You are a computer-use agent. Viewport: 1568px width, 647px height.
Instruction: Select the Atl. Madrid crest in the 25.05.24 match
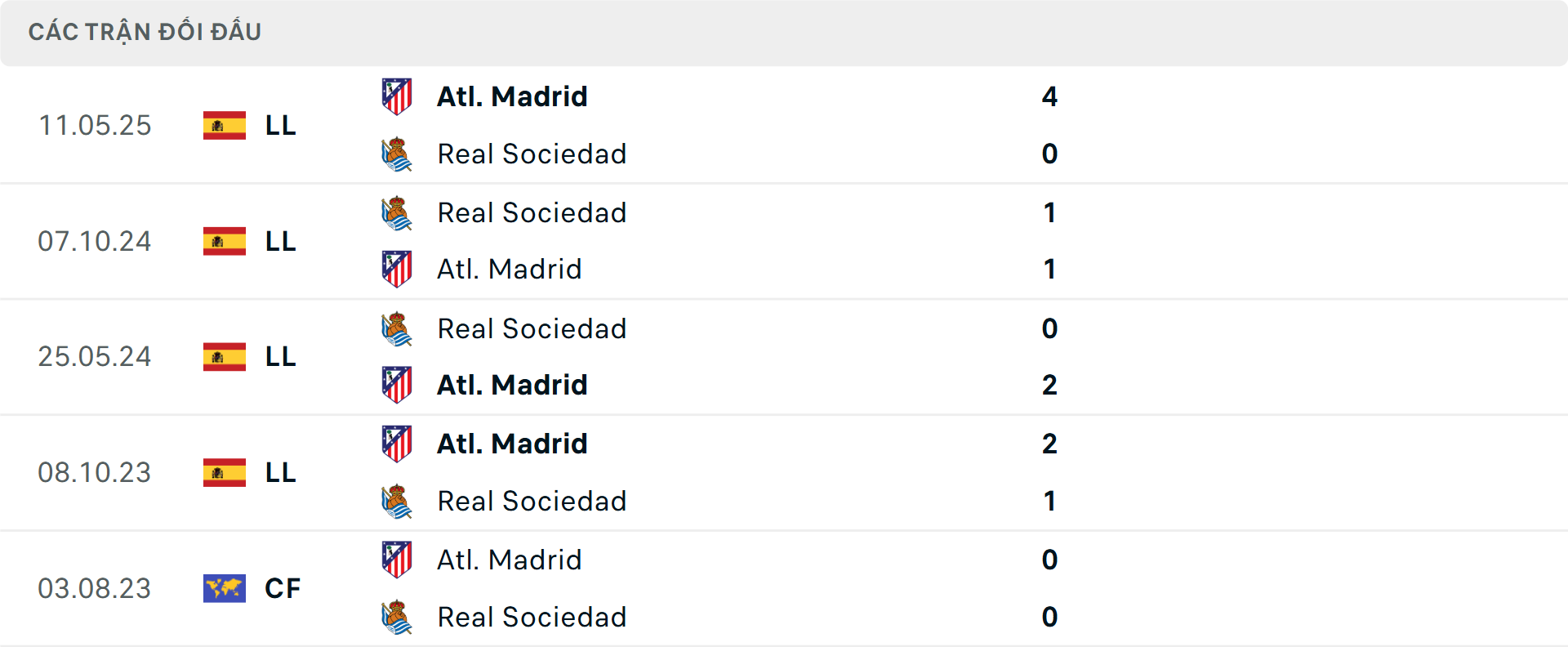pos(398,384)
